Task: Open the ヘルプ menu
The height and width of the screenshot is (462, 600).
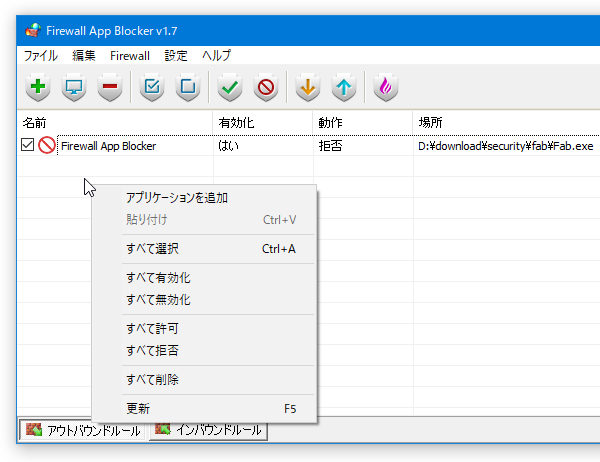Action: (217, 56)
